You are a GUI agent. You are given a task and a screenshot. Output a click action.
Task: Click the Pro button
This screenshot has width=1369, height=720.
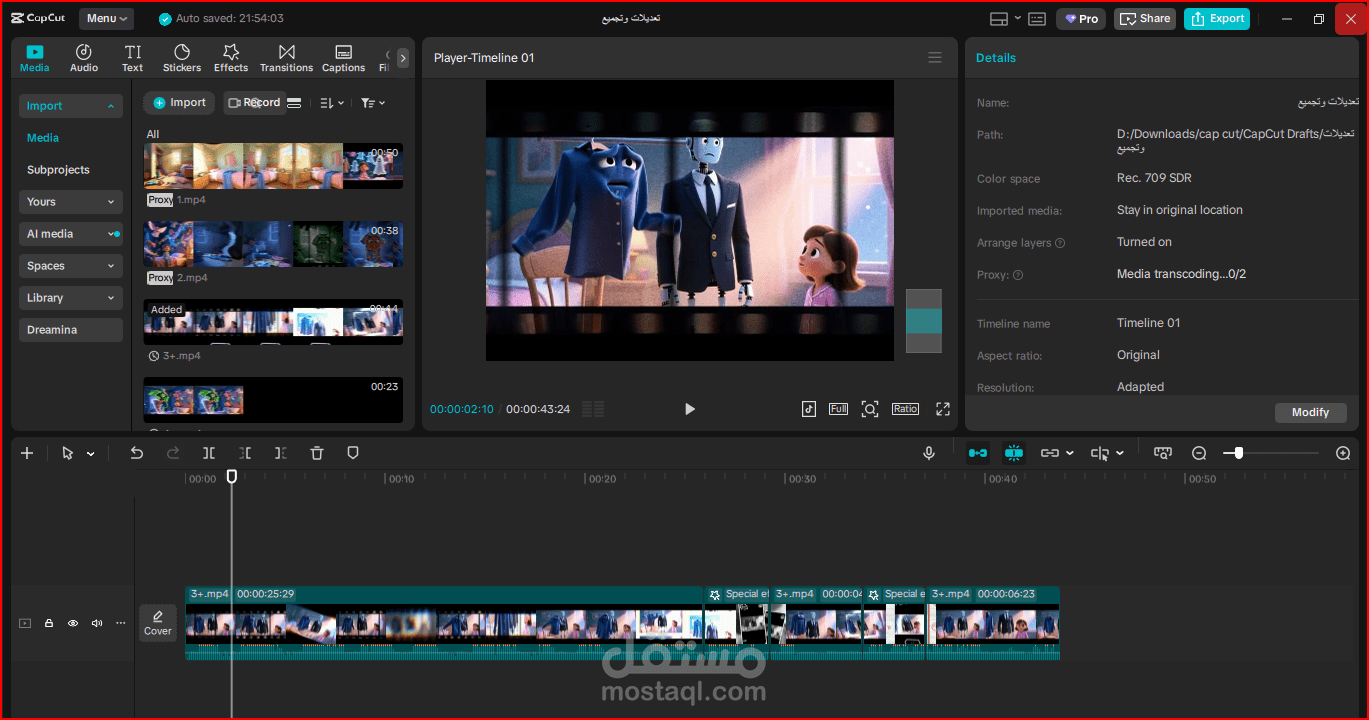pos(1082,18)
